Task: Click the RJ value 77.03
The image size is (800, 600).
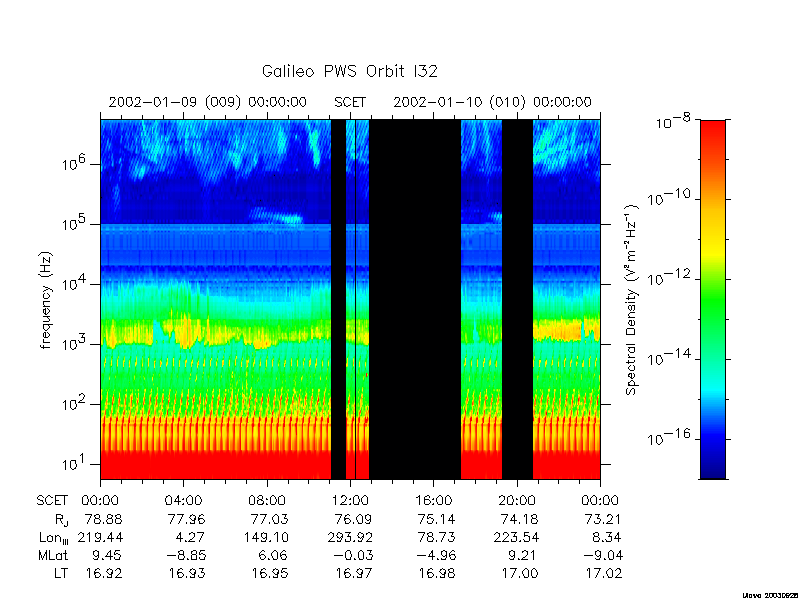Action: (269, 519)
